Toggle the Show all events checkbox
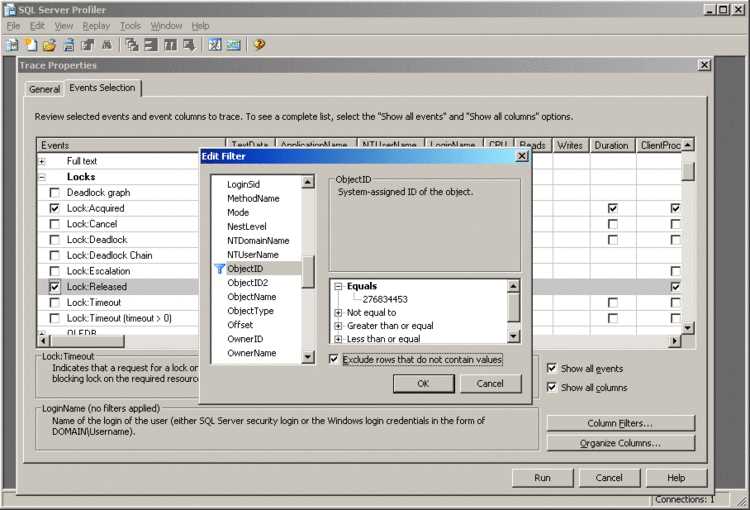750x510 pixels. click(x=551, y=368)
